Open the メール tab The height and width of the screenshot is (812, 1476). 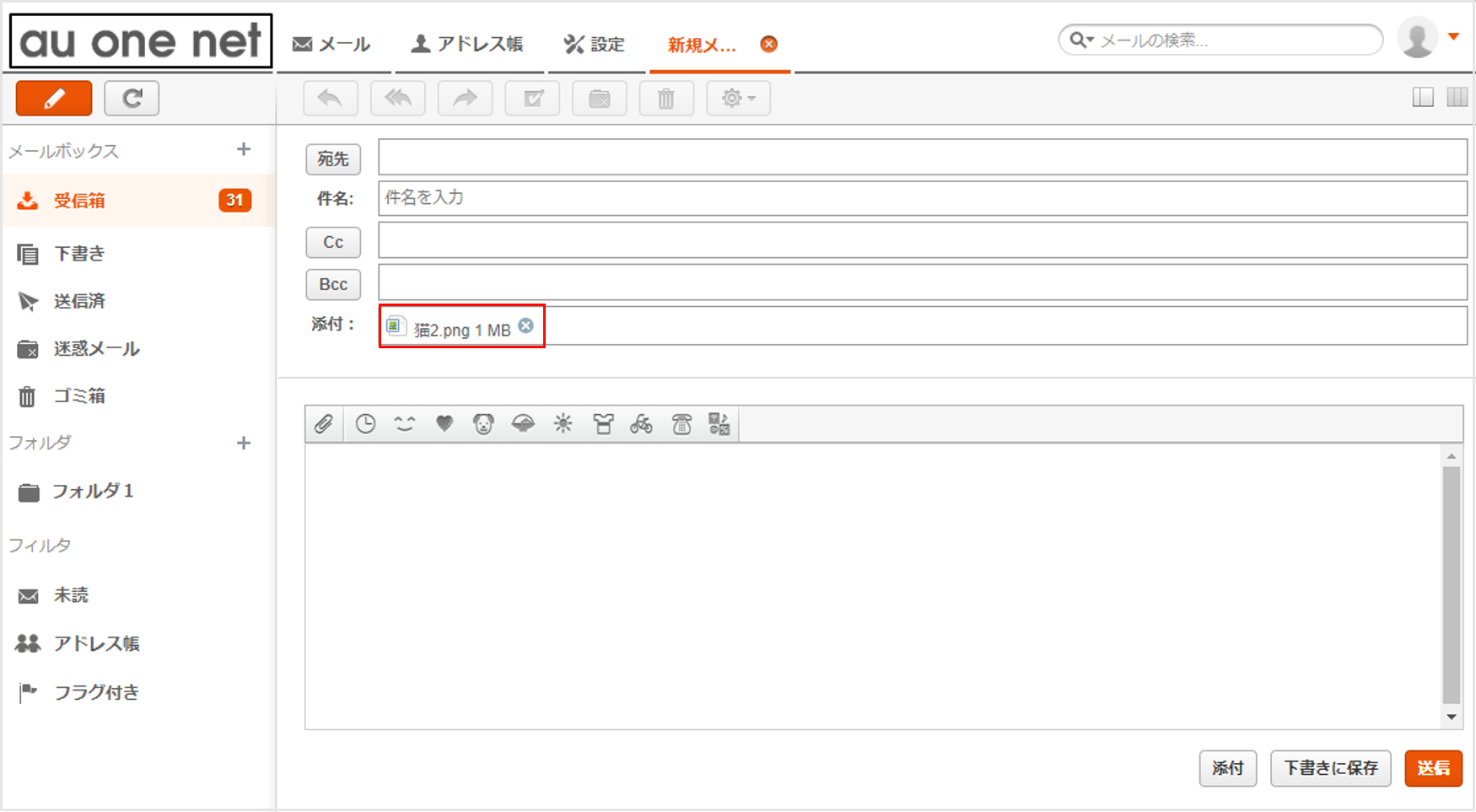click(x=331, y=45)
